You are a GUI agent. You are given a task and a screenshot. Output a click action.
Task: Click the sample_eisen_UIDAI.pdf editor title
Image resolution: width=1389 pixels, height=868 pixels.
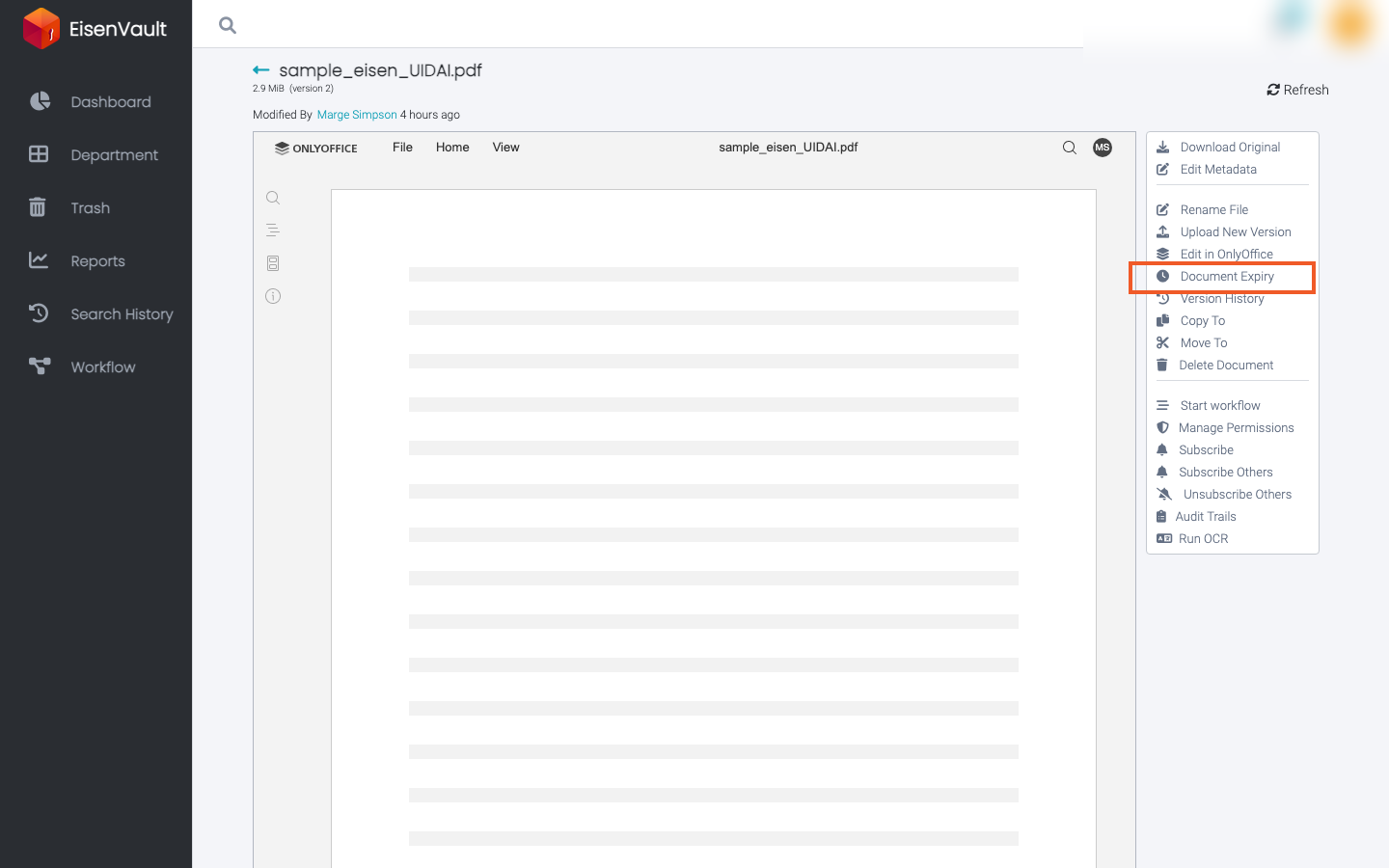coord(788,148)
